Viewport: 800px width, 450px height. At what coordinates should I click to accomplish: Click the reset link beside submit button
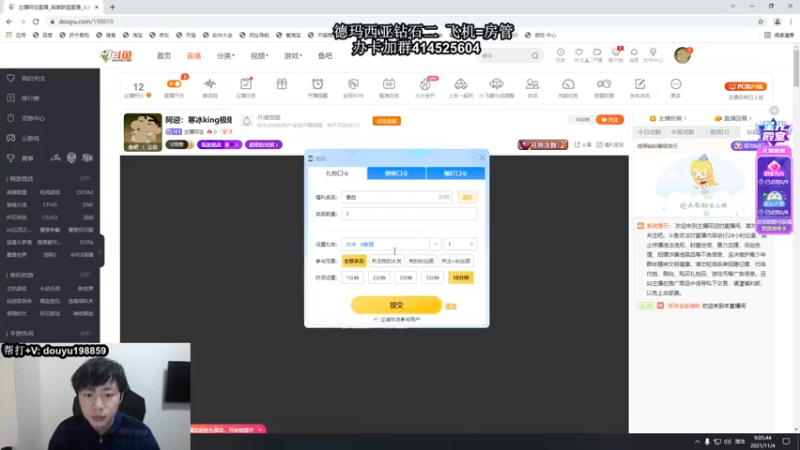[451, 306]
